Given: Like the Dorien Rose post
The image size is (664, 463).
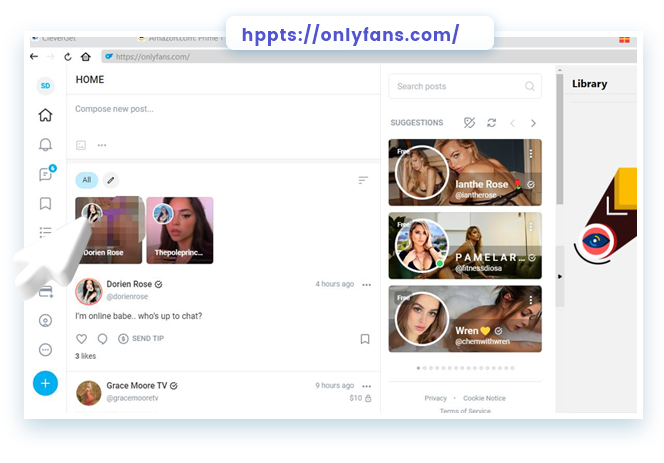Looking at the screenshot, I should [82, 338].
